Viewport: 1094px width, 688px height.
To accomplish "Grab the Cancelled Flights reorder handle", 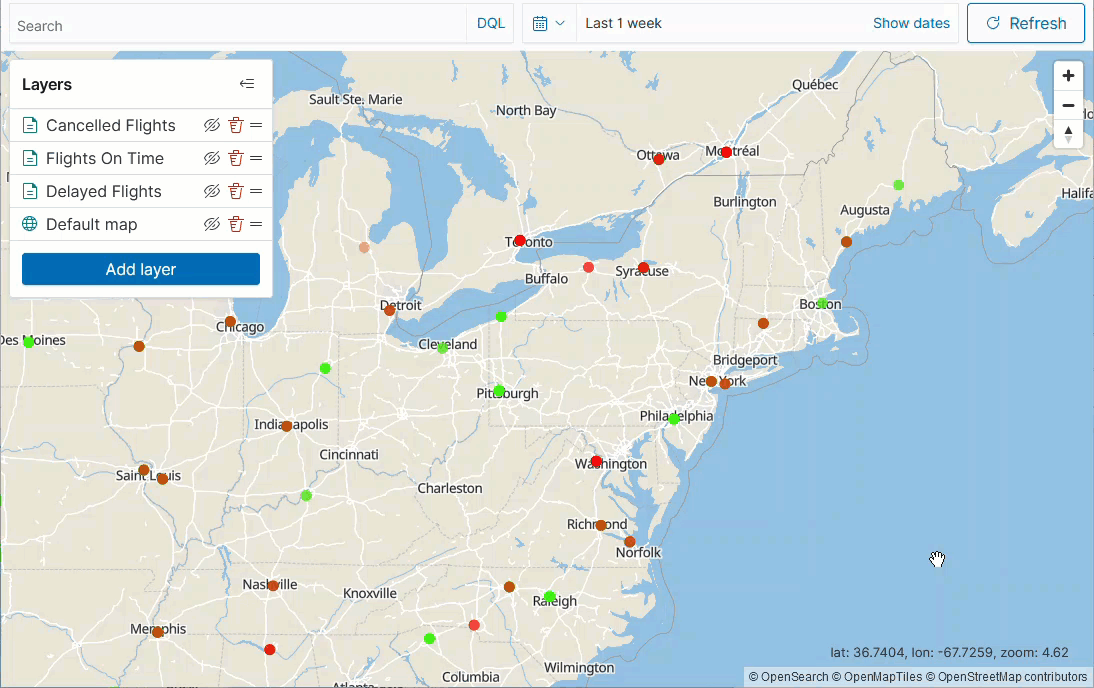I will click(256, 126).
